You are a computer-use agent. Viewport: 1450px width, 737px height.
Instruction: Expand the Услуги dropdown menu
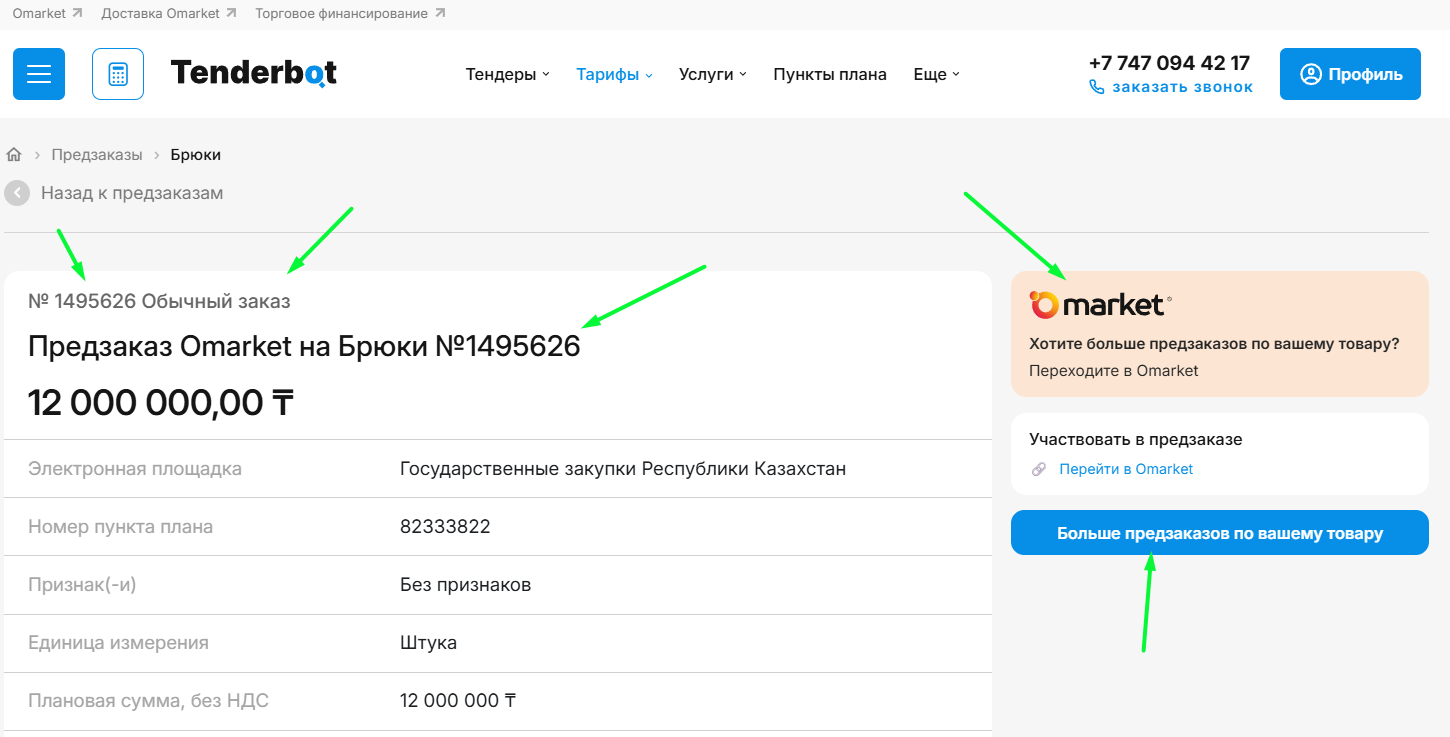[x=713, y=74]
